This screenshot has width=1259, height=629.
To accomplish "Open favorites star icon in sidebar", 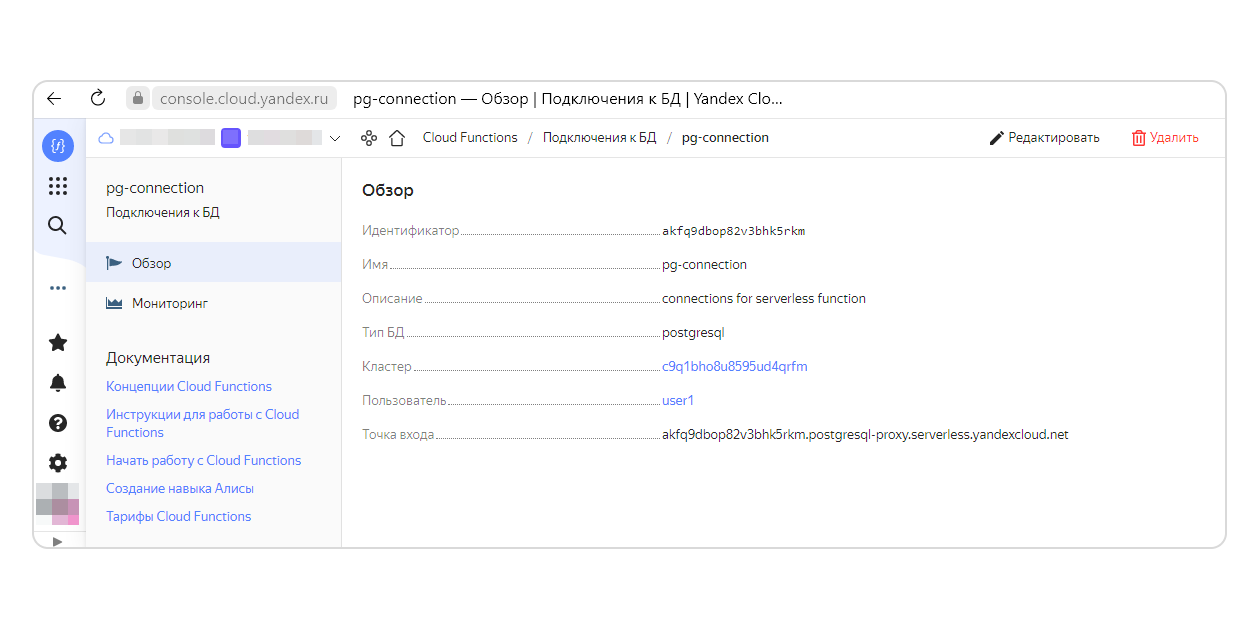I will [x=58, y=343].
